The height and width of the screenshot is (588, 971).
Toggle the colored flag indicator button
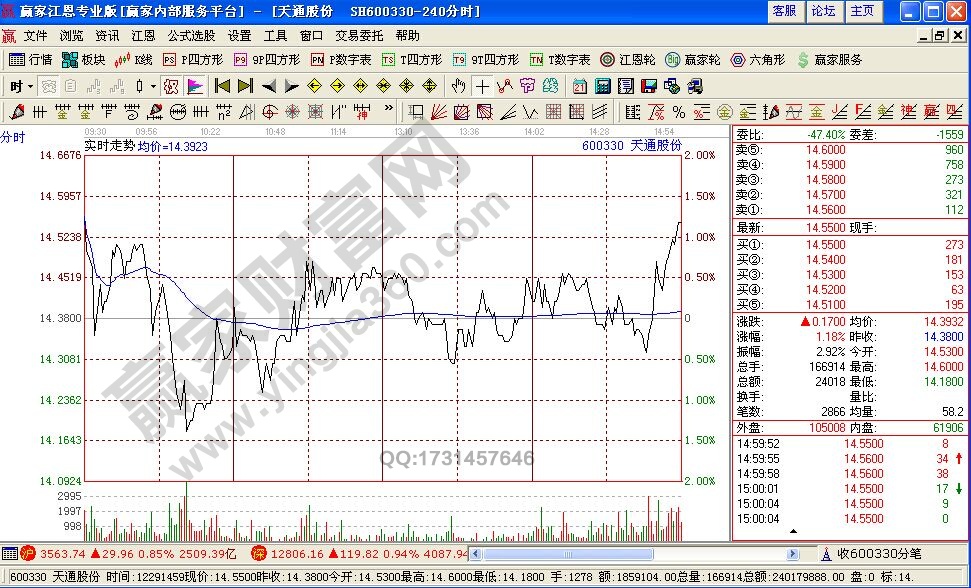tap(195, 86)
